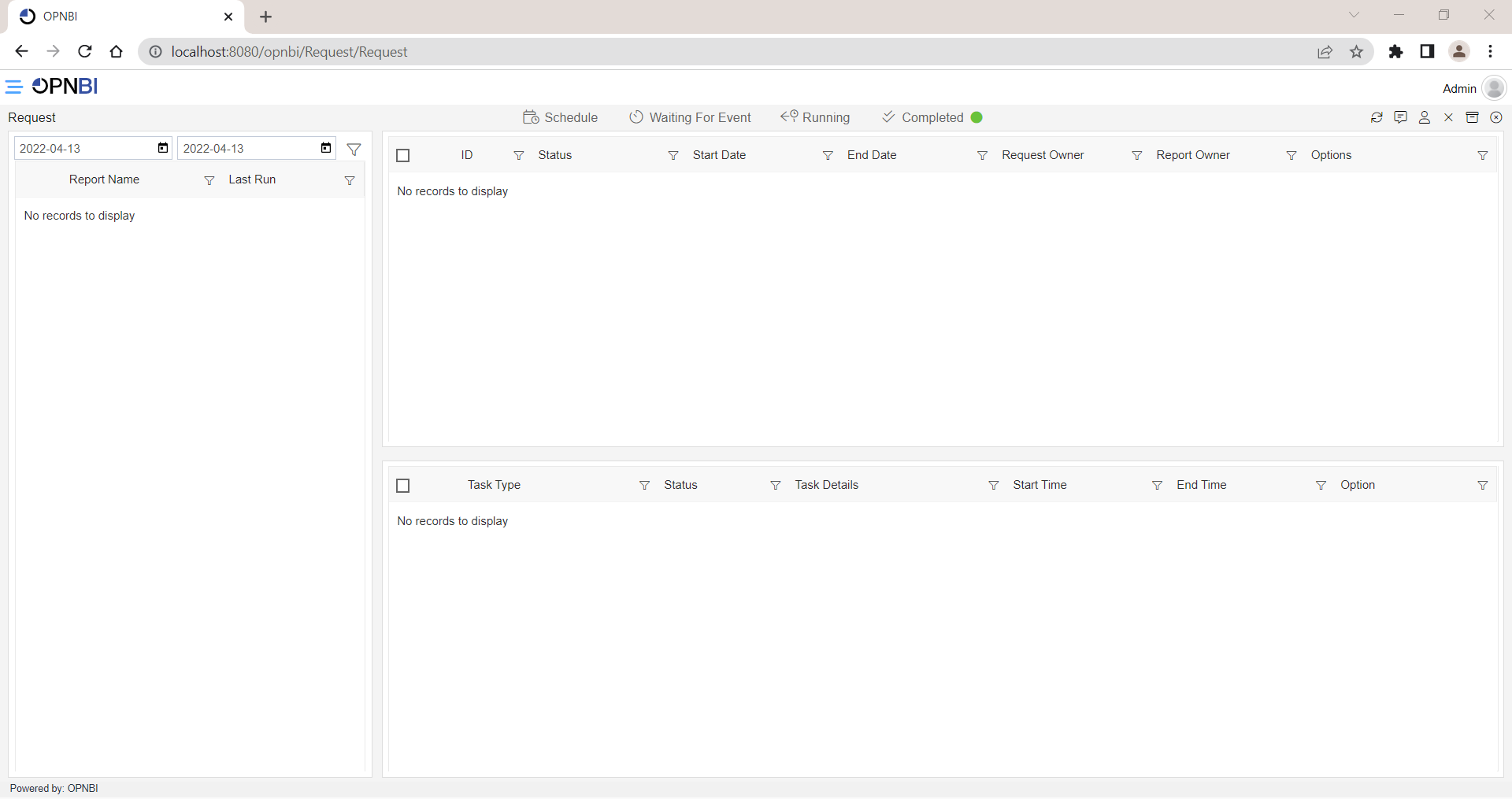Switch to the Schedule tab
This screenshot has height=799, width=1512.
[560, 117]
